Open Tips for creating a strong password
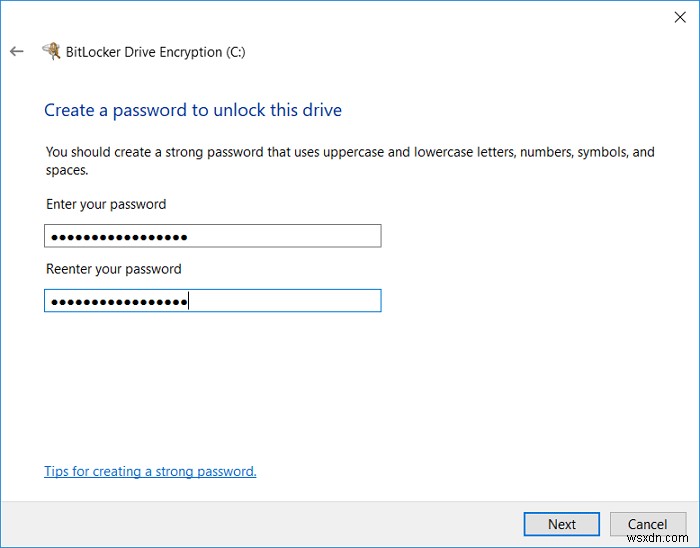700x548 pixels. [x=150, y=471]
